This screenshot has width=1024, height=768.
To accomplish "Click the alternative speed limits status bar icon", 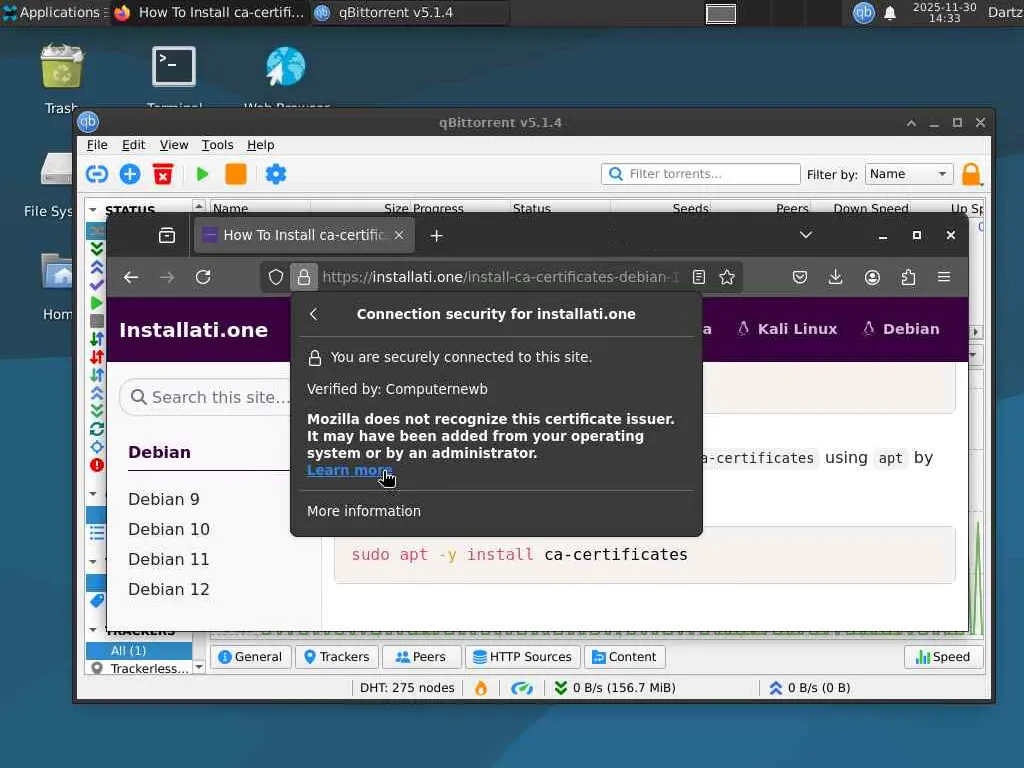I will pos(522,688).
